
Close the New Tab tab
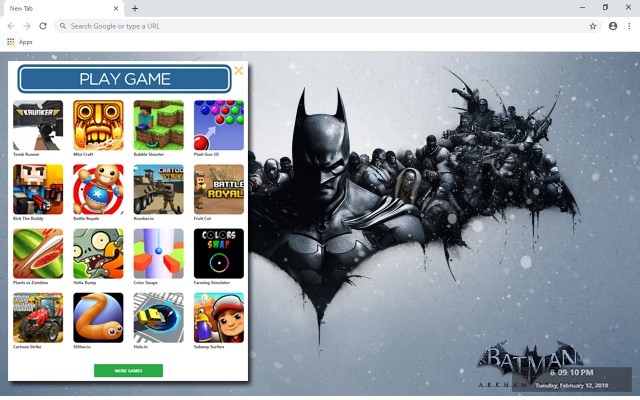(x=116, y=8)
